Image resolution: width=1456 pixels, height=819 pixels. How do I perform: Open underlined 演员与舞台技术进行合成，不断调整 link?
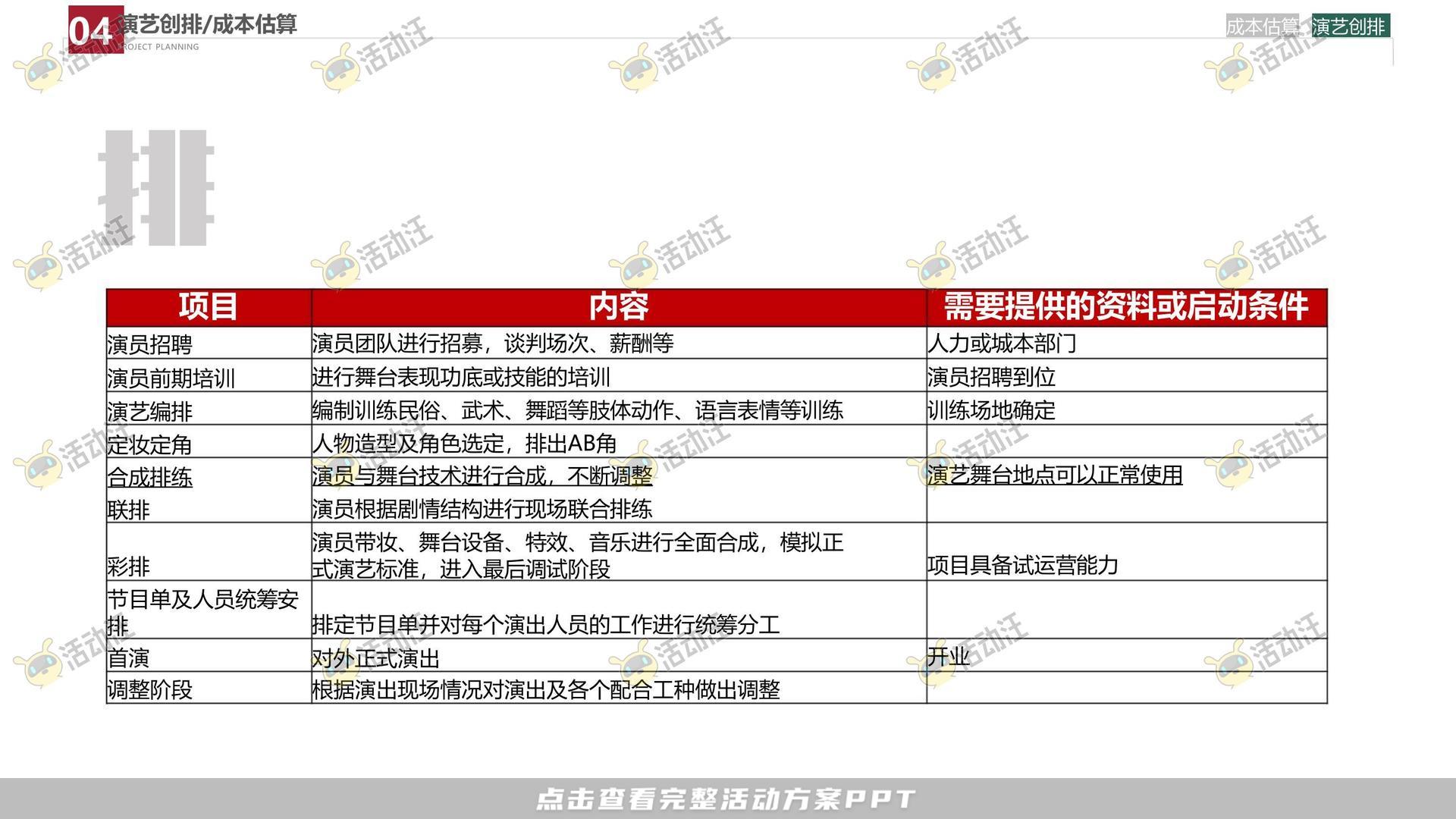tap(482, 475)
